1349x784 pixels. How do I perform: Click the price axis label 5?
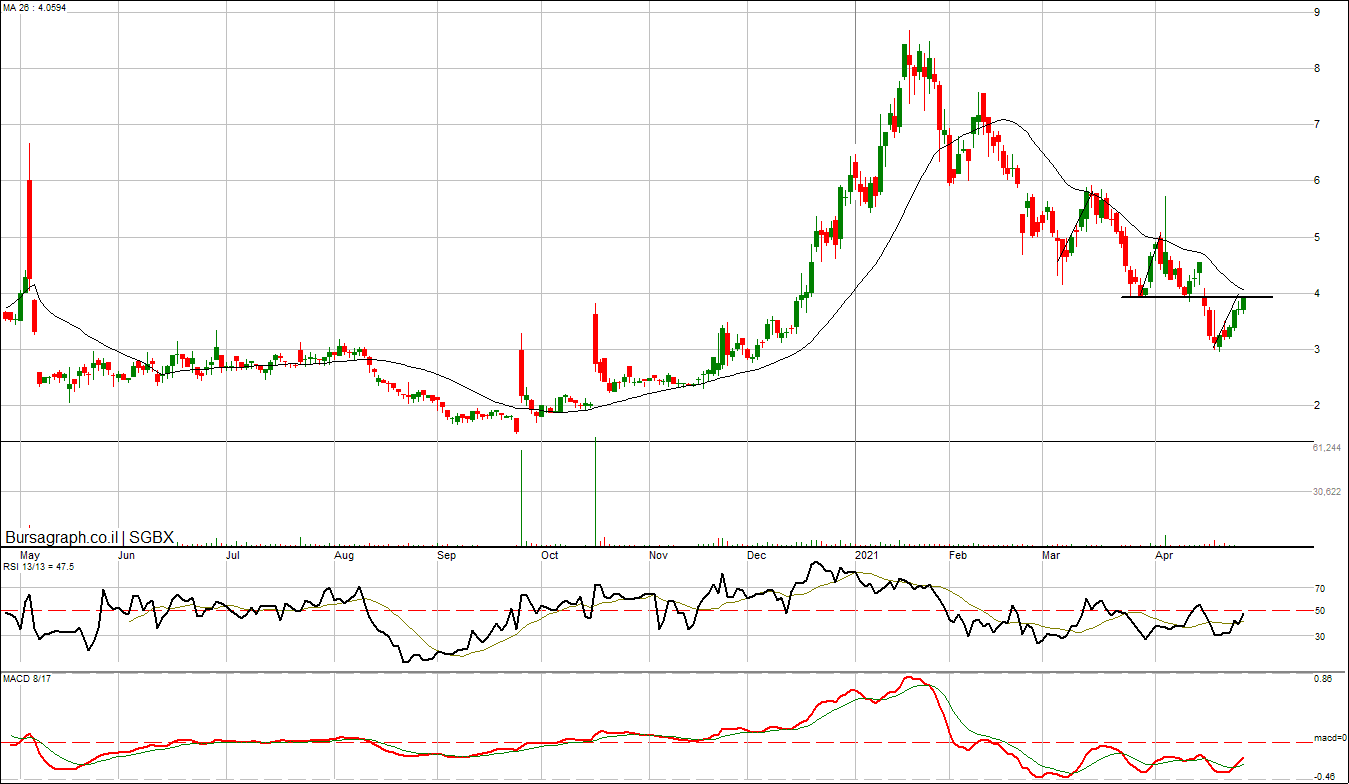tap(1318, 237)
